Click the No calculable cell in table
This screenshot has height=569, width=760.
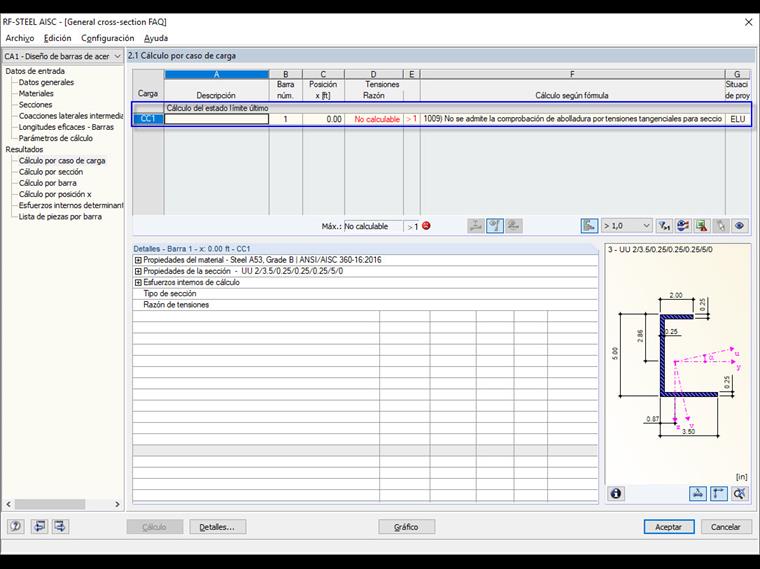[374, 119]
